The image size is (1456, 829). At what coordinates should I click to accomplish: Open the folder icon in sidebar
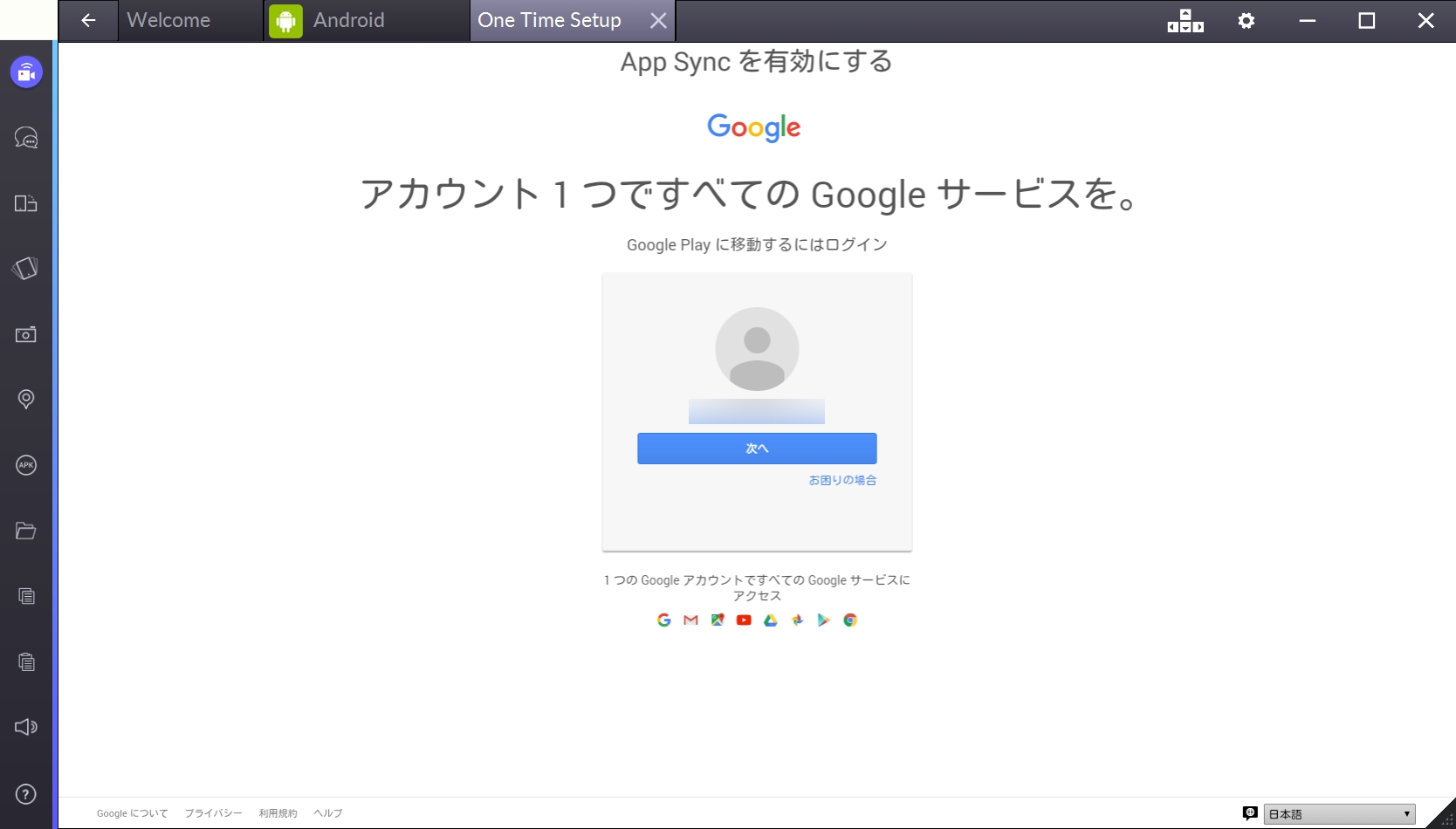pos(26,531)
